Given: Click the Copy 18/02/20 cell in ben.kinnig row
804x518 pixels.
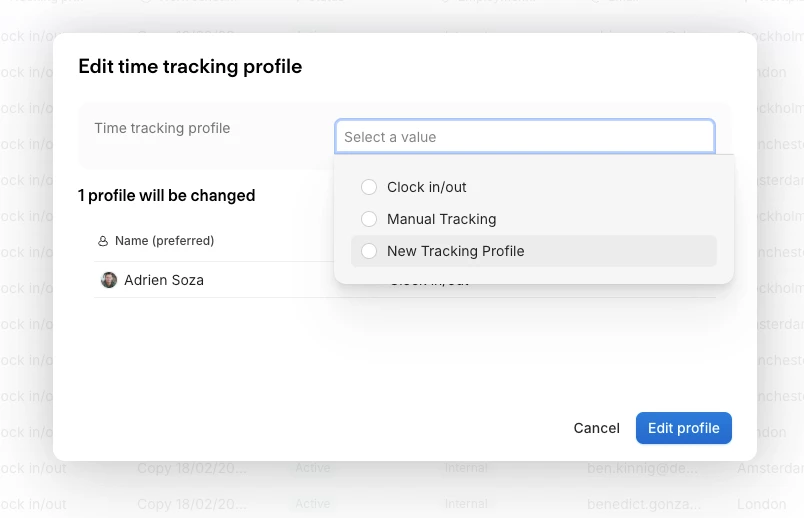Looking at the screenshot, I should click(192, 468).
